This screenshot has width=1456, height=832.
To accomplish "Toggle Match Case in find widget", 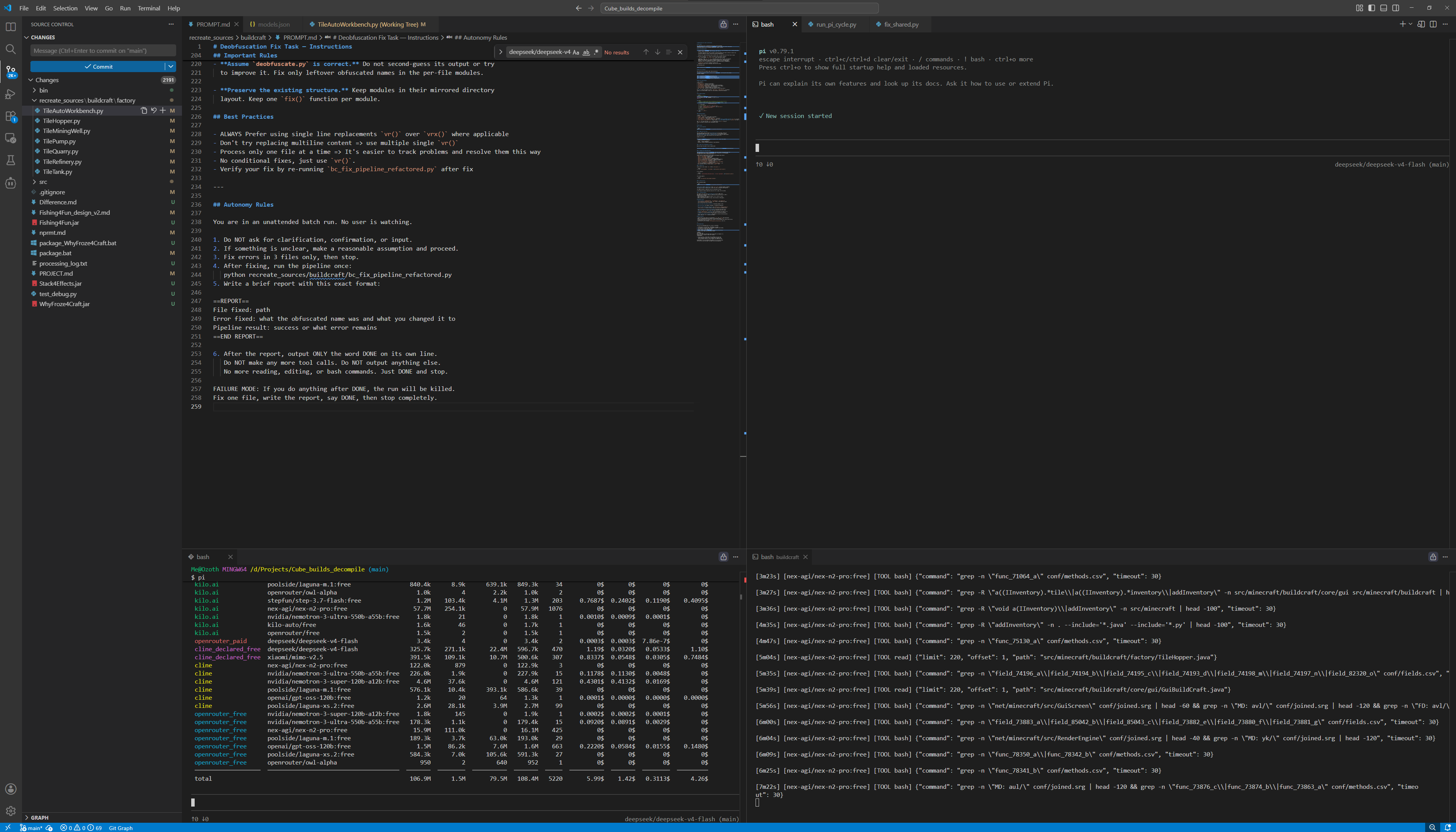I will coord(576,52).
